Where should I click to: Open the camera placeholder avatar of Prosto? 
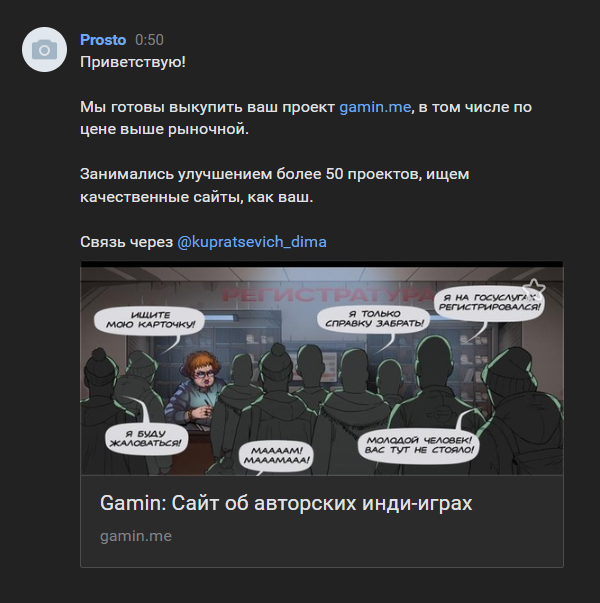44,49
